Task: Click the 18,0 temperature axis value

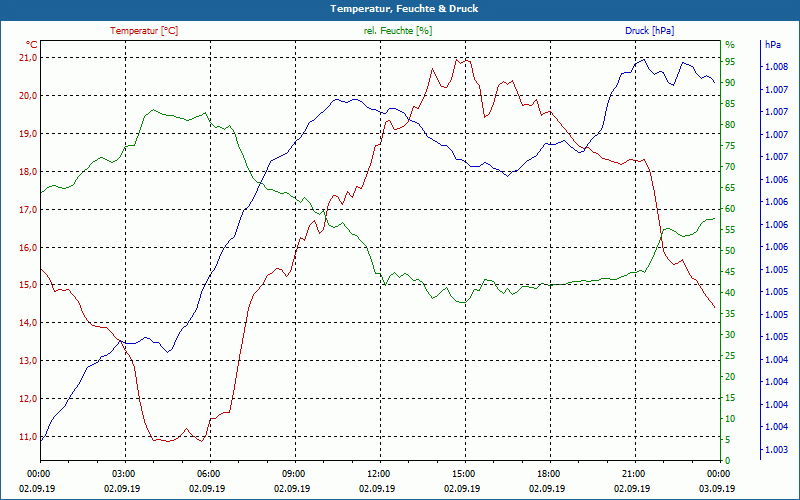Action: [29, 171]
